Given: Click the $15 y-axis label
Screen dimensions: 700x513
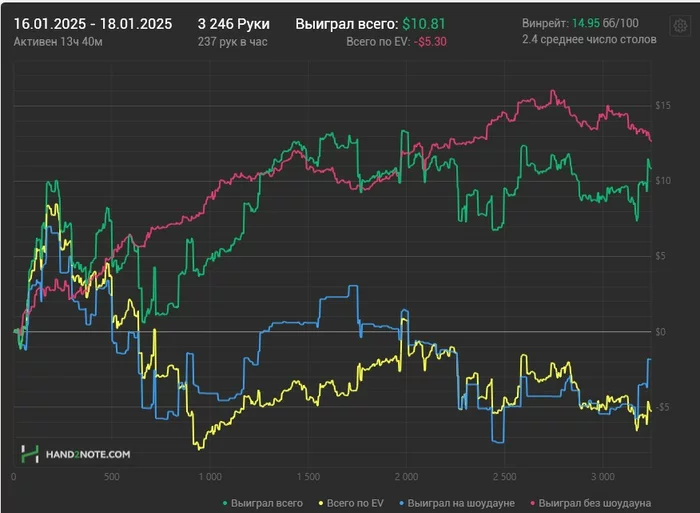Looking at the screenshot, I should coord(662,106).
